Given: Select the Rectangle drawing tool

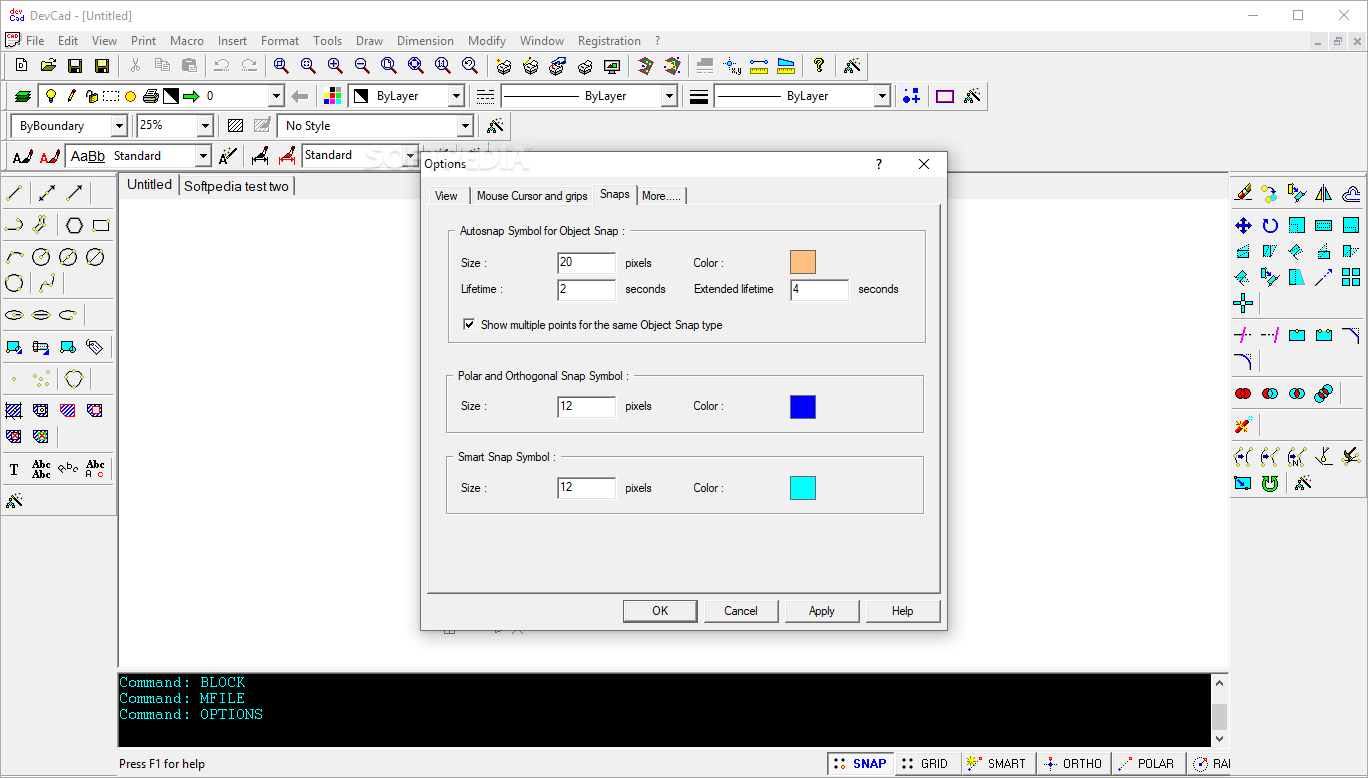Looking at the screenshot, I should tap(101, 225).
